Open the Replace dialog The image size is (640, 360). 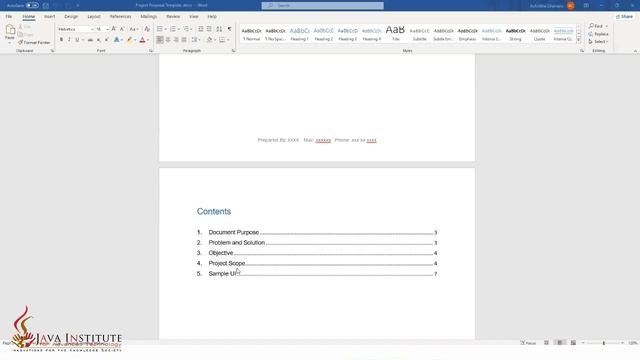click(598, 34)
